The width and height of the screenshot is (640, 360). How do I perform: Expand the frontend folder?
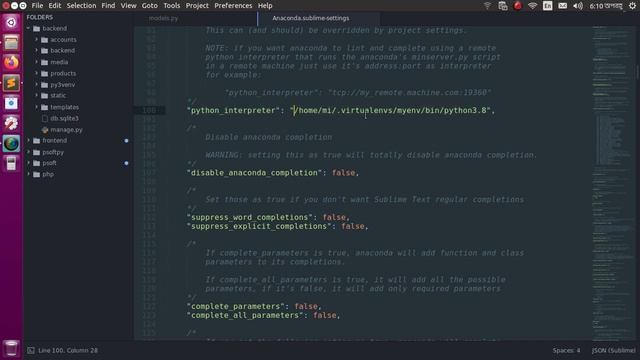(29, 140)
